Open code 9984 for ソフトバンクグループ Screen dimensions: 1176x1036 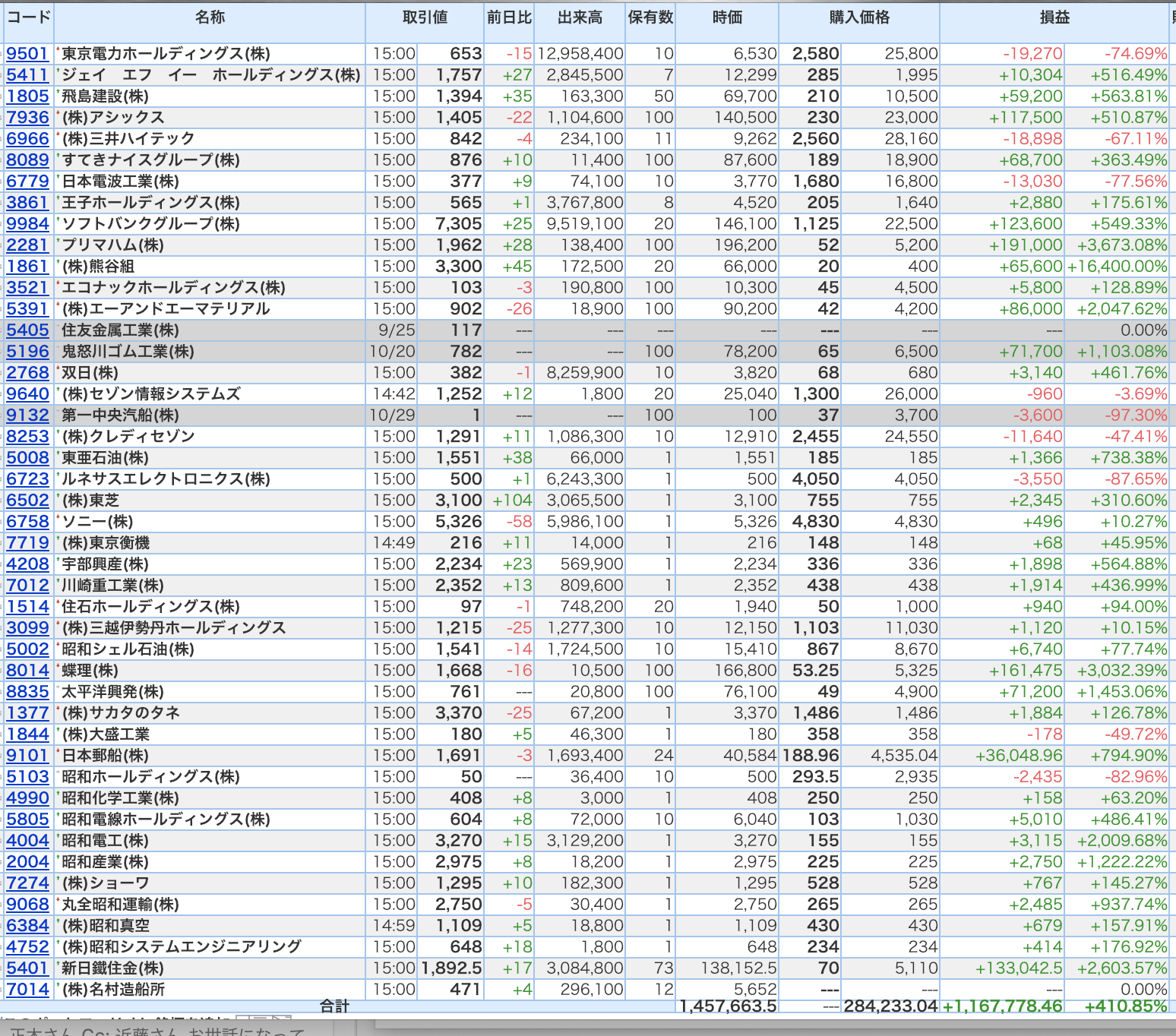click(x=27, y=224)
